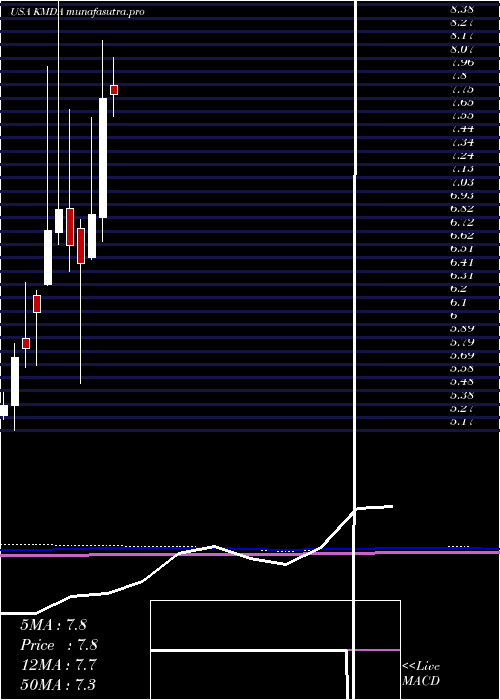Image resolution: width=500 pixels, height=700 pixels.
Task: Select the 6.93 price level label
Action: coord(462,195)
